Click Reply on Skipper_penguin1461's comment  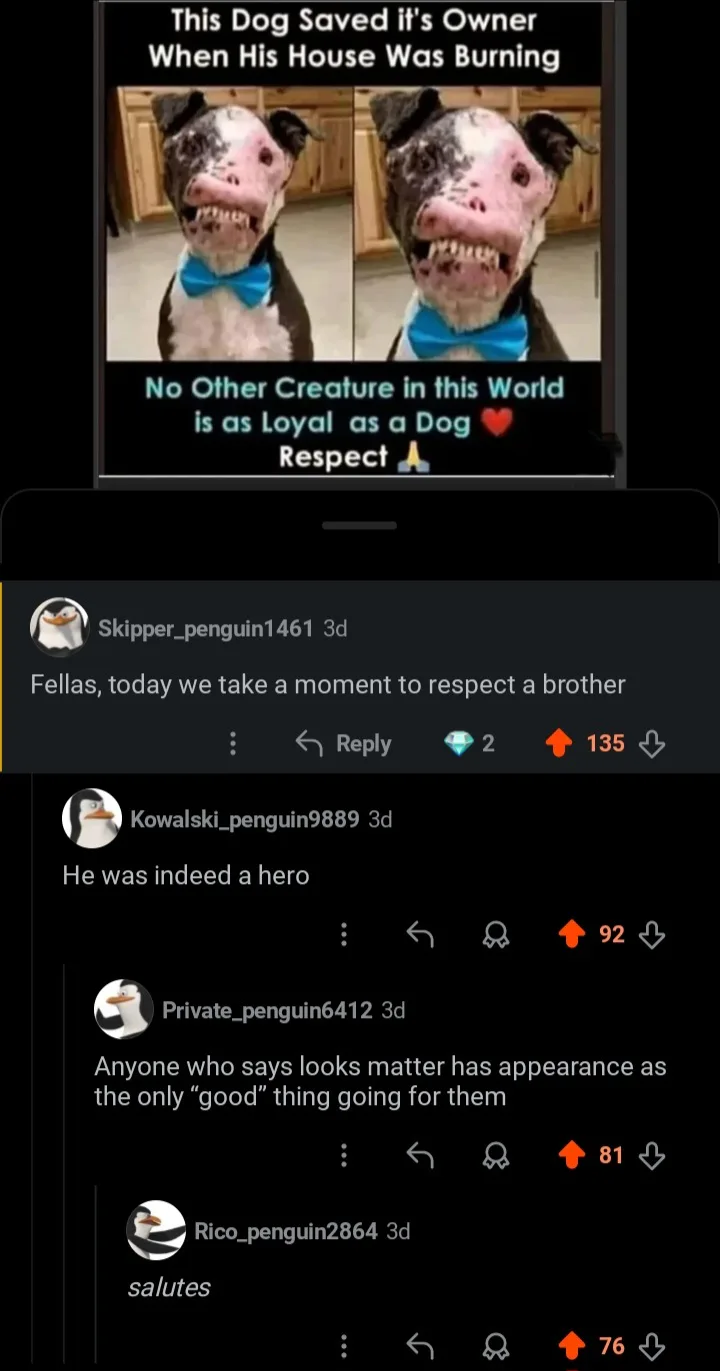point(344,743)
